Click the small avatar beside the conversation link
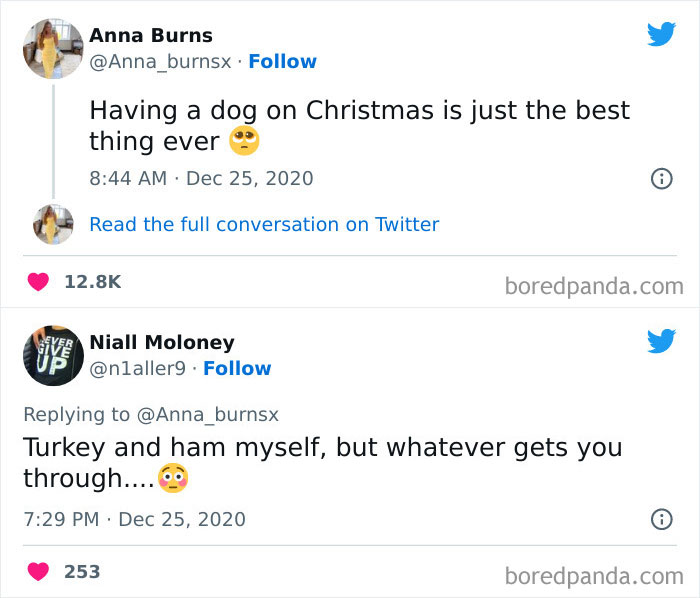The height and width of the screenshot is (598, 700). coord(53,224)
